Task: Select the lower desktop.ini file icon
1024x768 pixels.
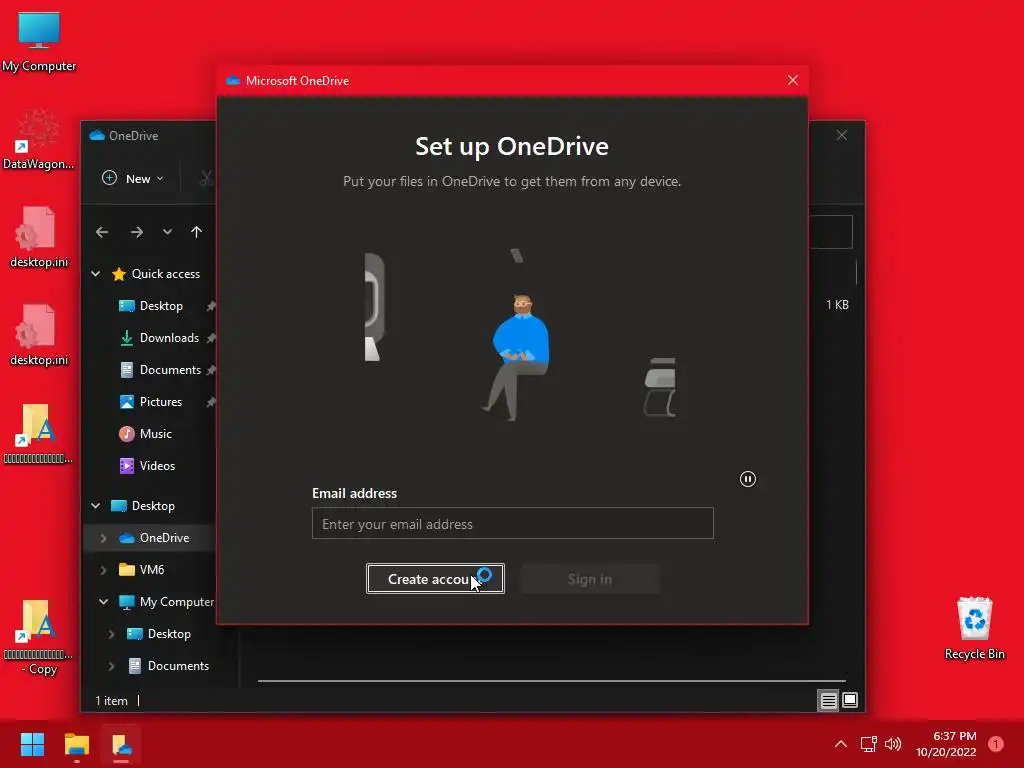Action: pos(39,335)
